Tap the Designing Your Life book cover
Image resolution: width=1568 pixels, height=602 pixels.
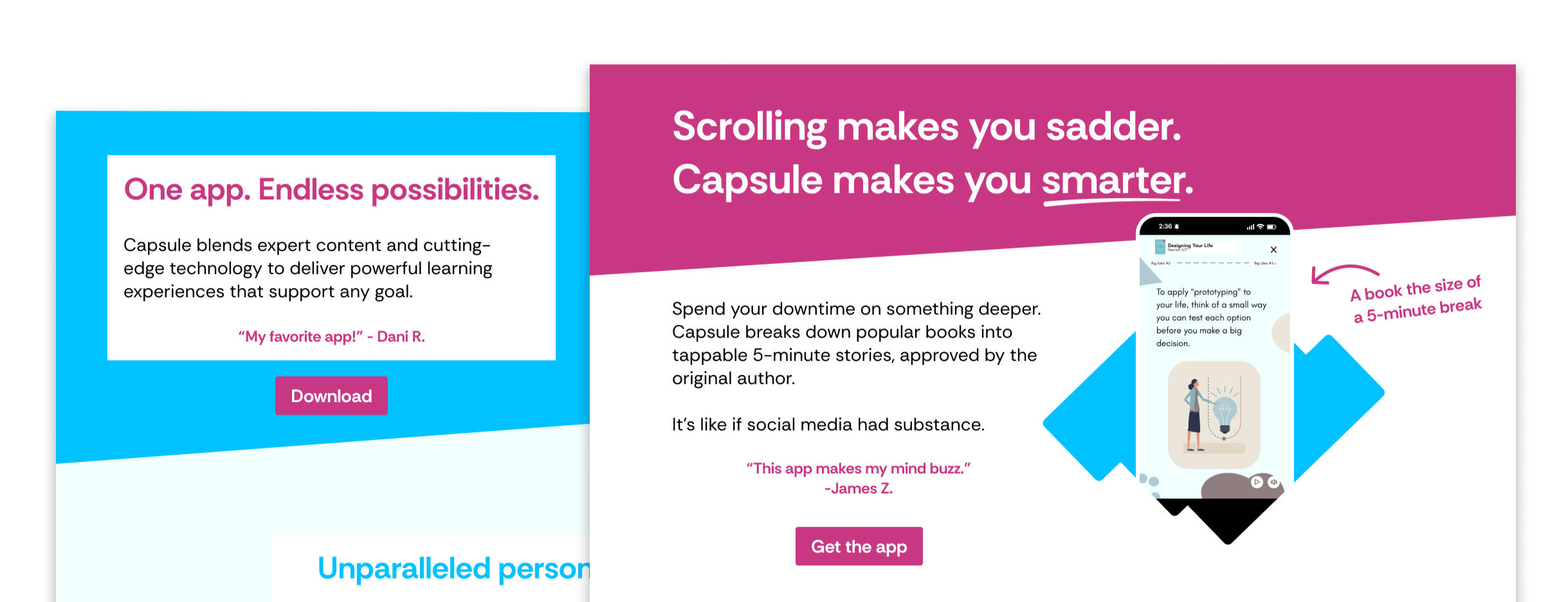point(1160,246)
